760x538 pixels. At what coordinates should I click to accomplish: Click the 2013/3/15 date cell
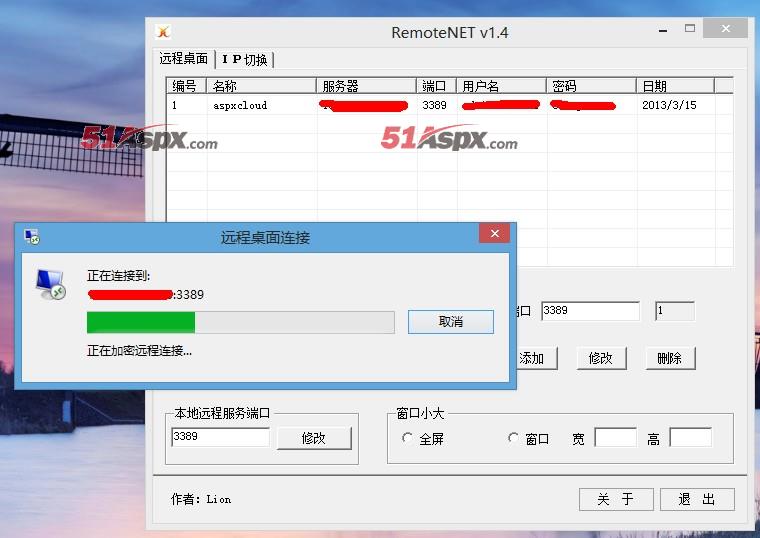(669, 105)
